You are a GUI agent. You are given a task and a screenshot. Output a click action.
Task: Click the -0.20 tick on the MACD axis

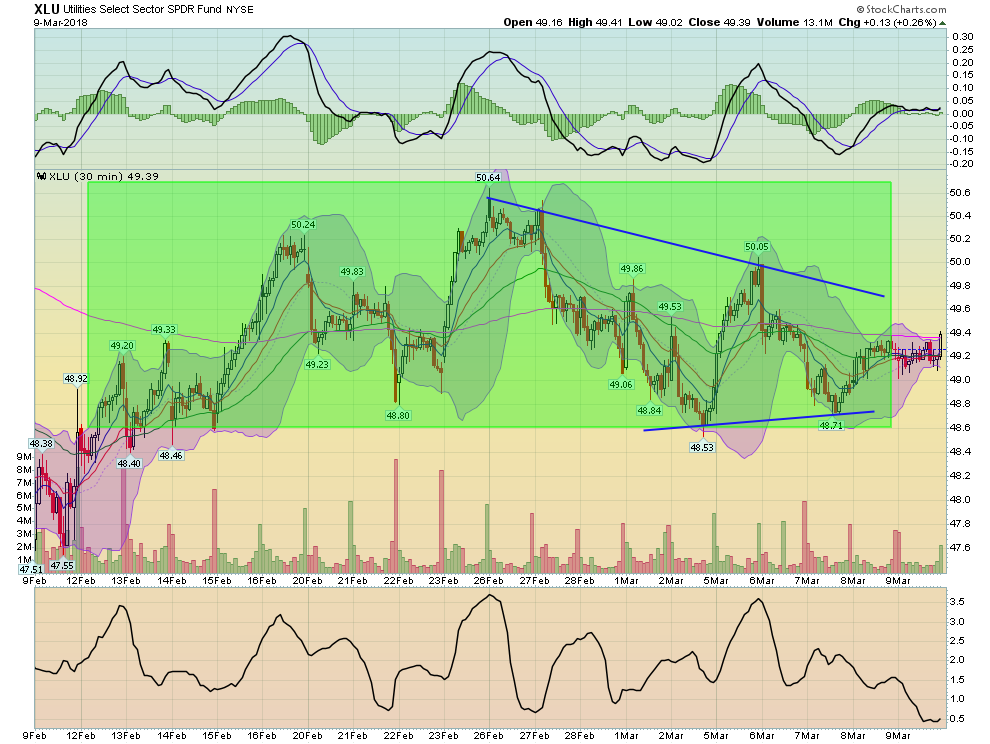click(962, 164)
